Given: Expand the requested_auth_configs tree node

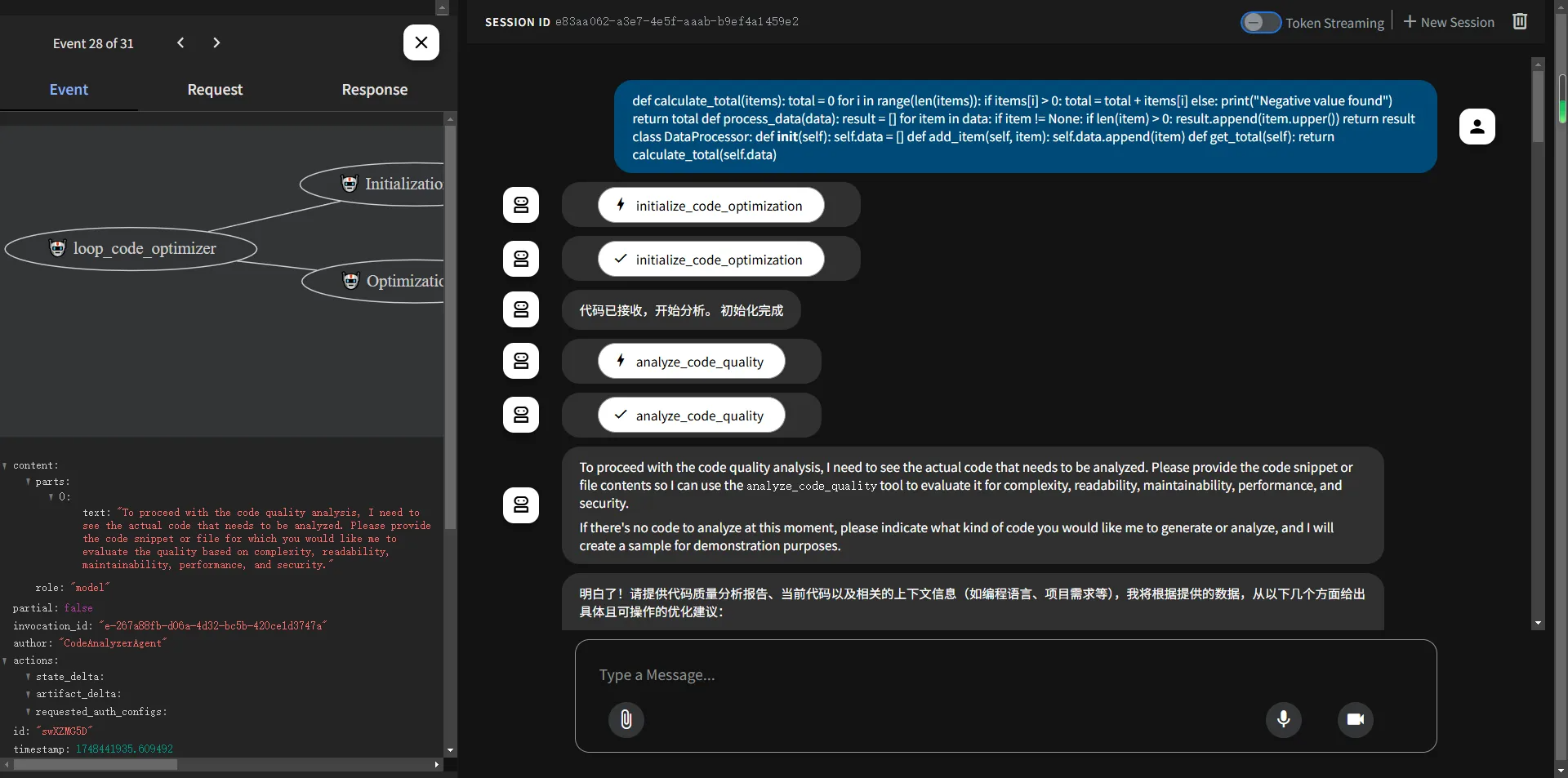Looking at the screenshot, I should point(28,712).
